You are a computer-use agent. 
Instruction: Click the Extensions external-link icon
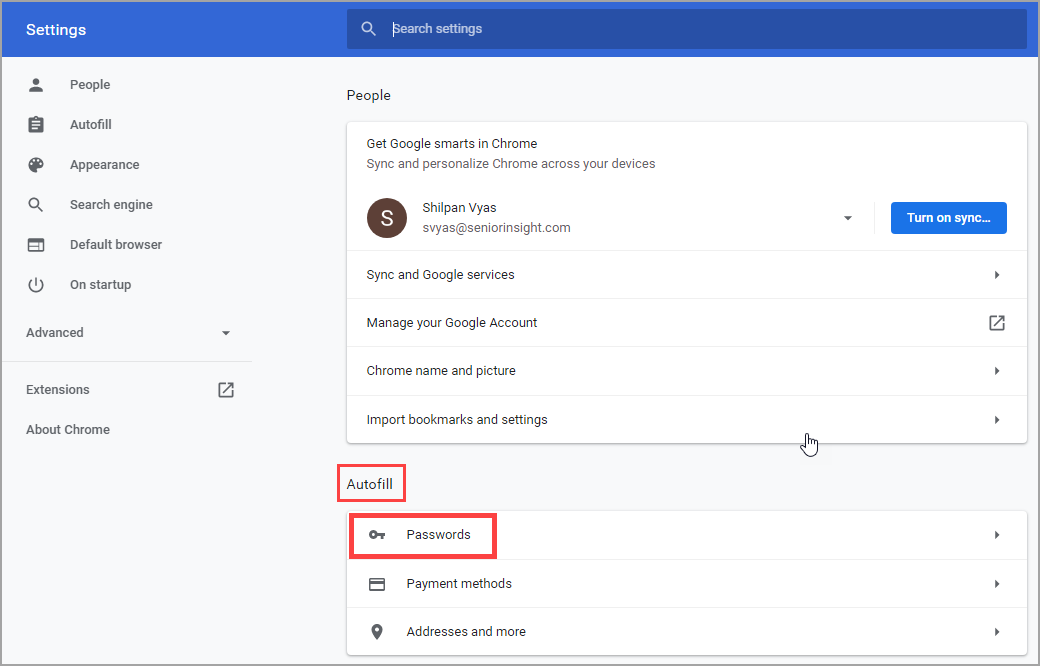click(226, 389)
